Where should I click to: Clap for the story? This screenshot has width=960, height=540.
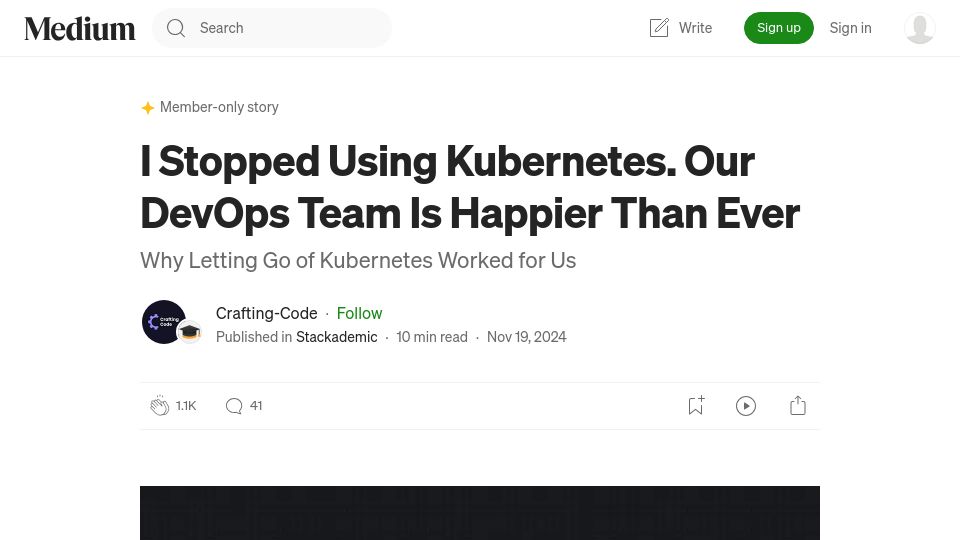[x=160, y=406]
